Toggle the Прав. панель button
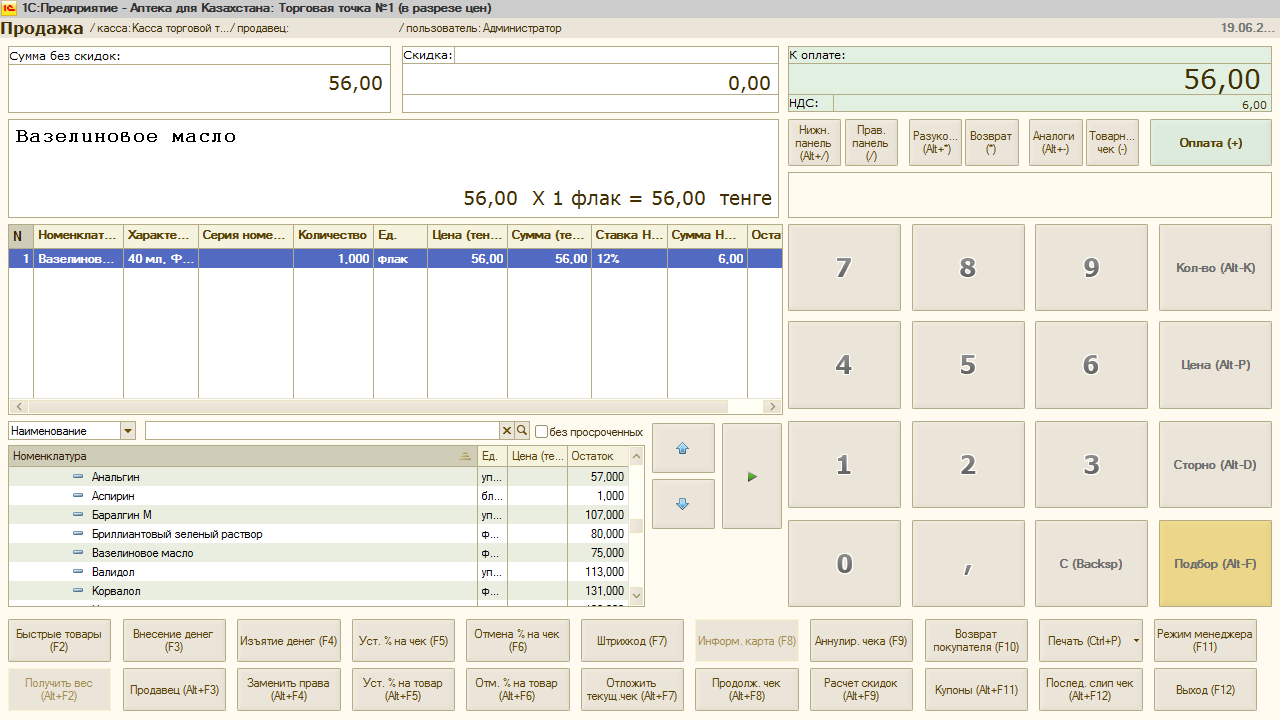Image resolution: width=1280 pixels, height=720 pixels. [x=870, y=143]
